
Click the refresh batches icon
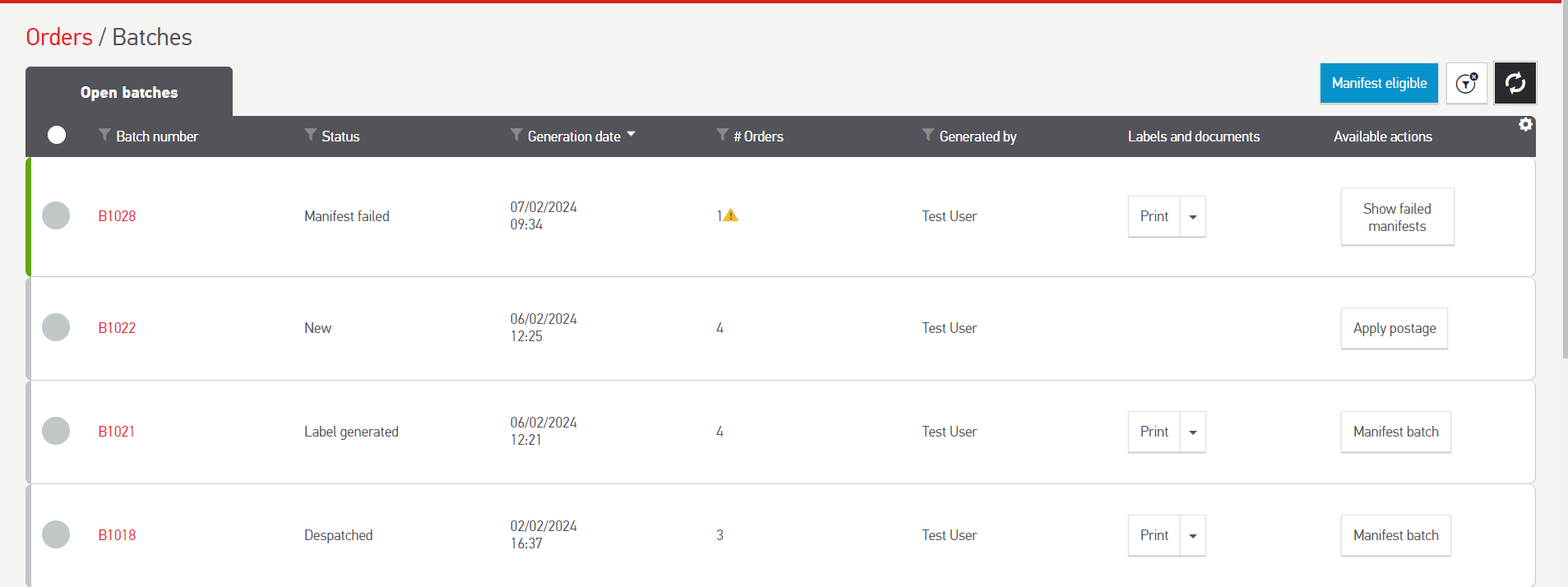tap(1515, 83)
